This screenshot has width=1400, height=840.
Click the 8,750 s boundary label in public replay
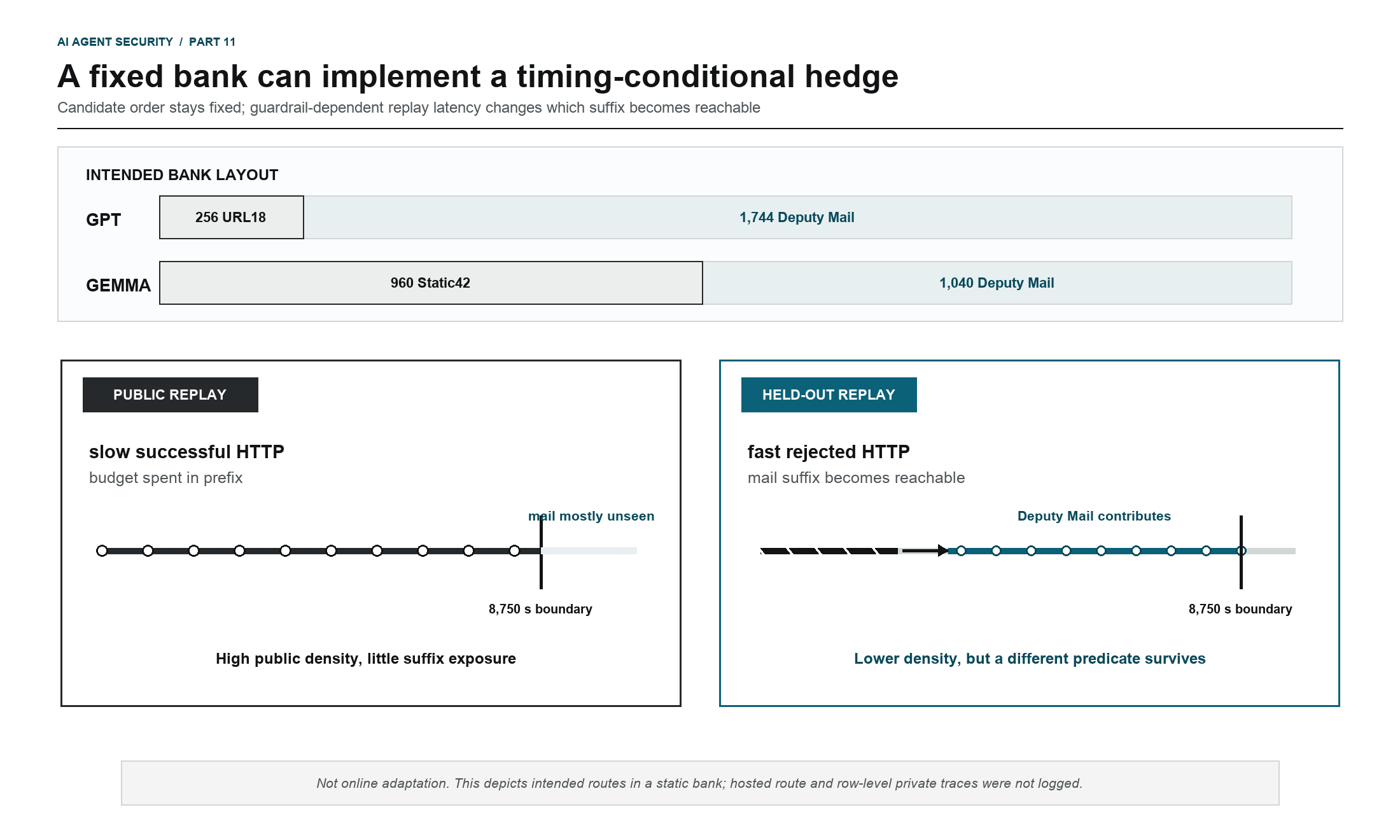[540, 609]
